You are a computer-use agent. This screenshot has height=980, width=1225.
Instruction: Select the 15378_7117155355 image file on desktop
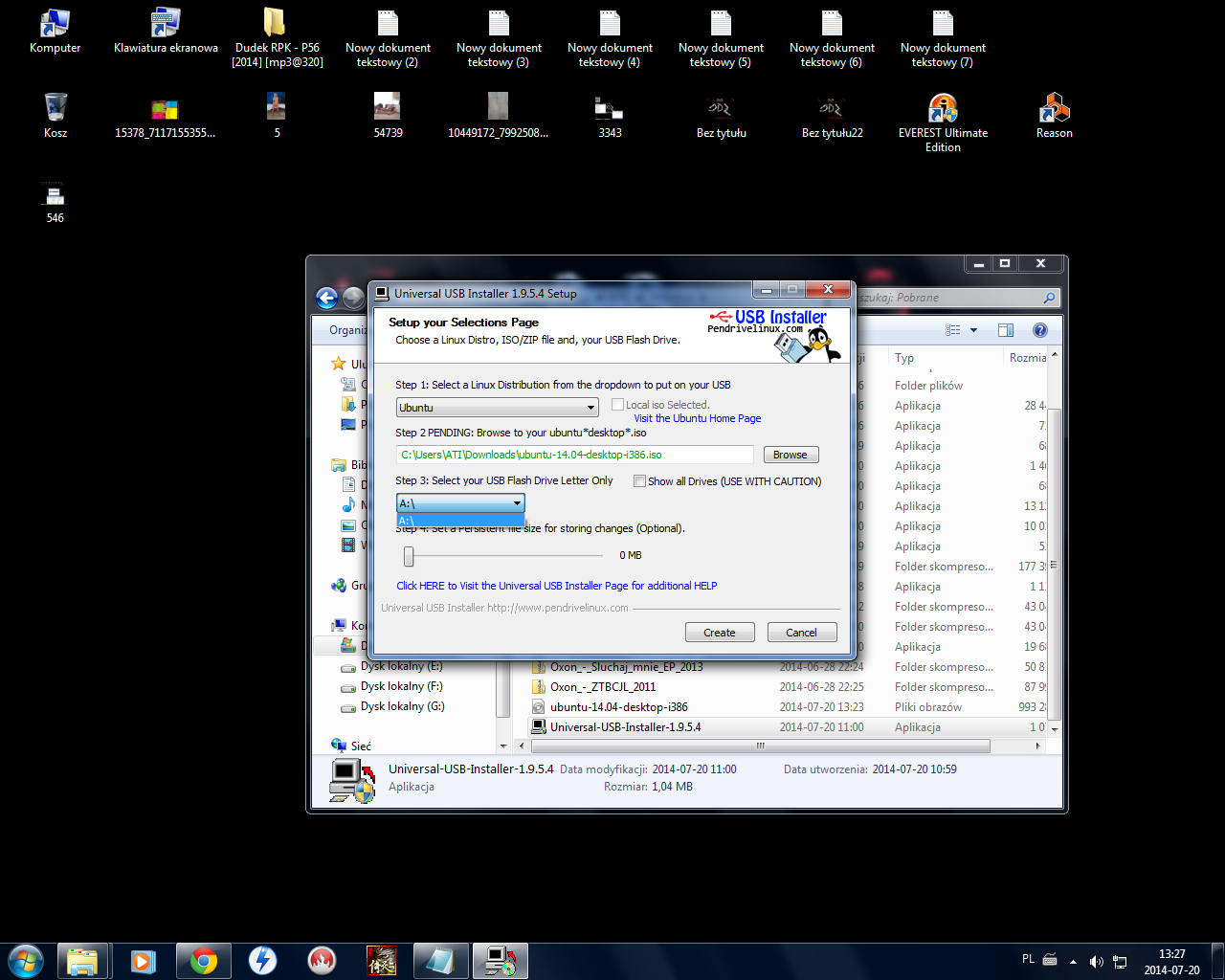pyautogui.click(x=165, y=116)
